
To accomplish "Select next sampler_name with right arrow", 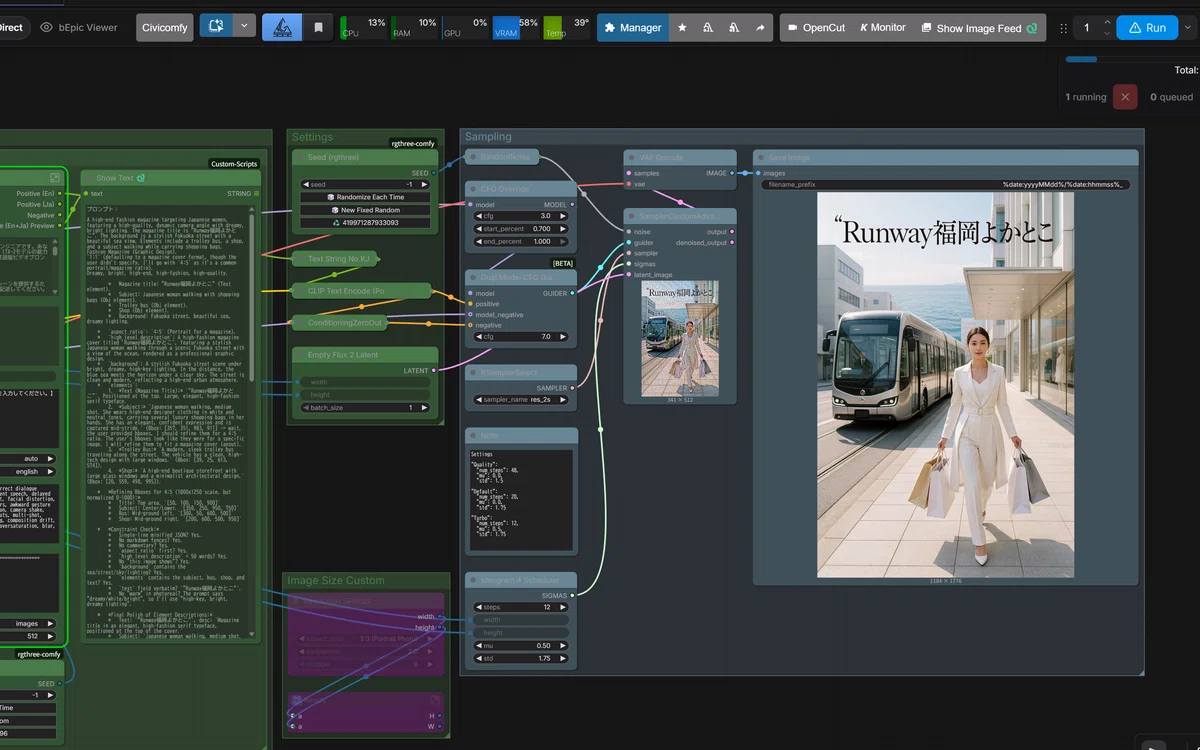I will [x=564, y=399].
